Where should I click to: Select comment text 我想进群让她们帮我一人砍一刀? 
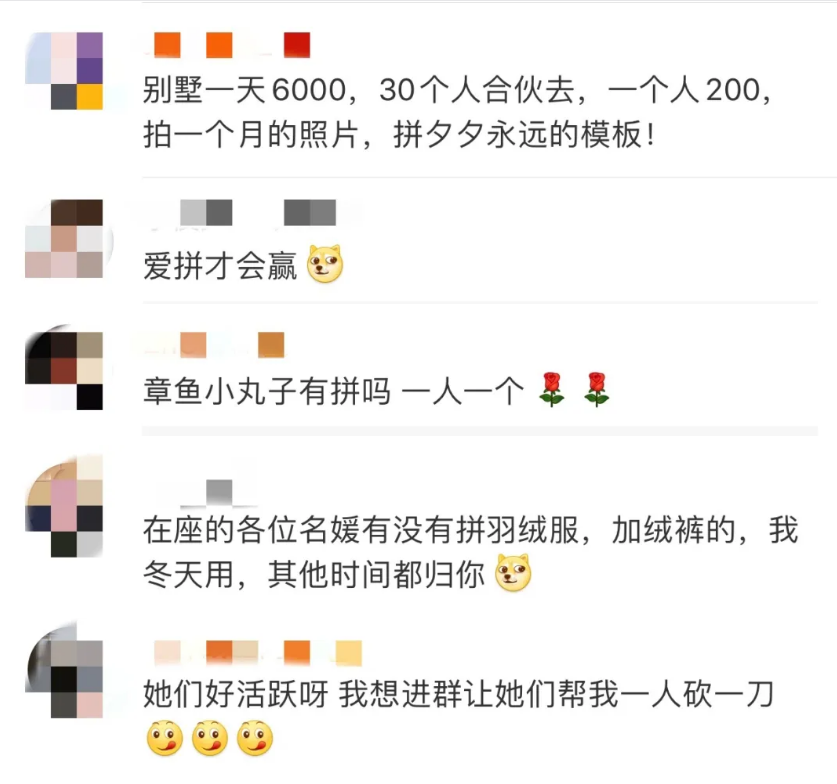click(x=556, y=694)
